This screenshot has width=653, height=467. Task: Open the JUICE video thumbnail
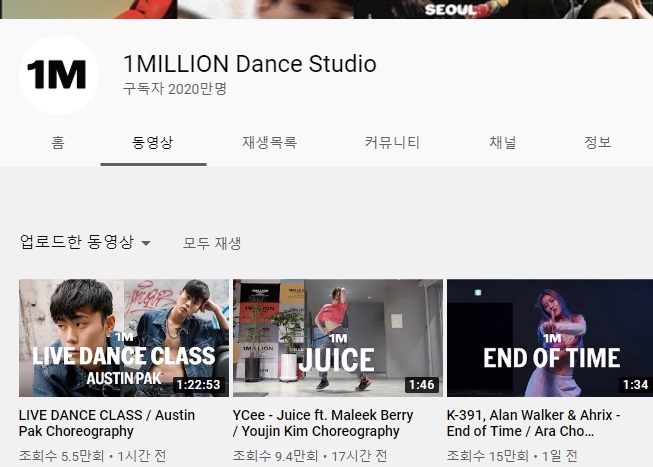coord(338,338)
